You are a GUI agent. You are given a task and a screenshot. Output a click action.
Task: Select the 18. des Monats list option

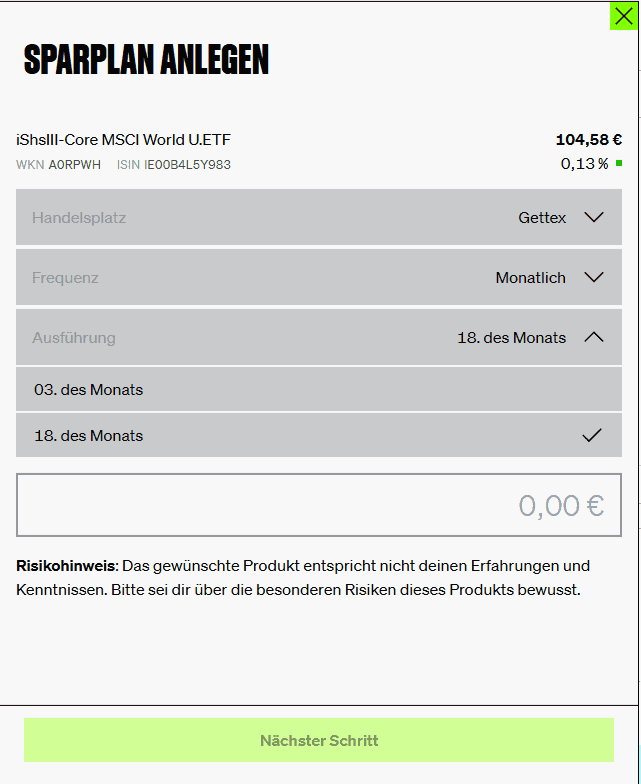coord(319,435)
